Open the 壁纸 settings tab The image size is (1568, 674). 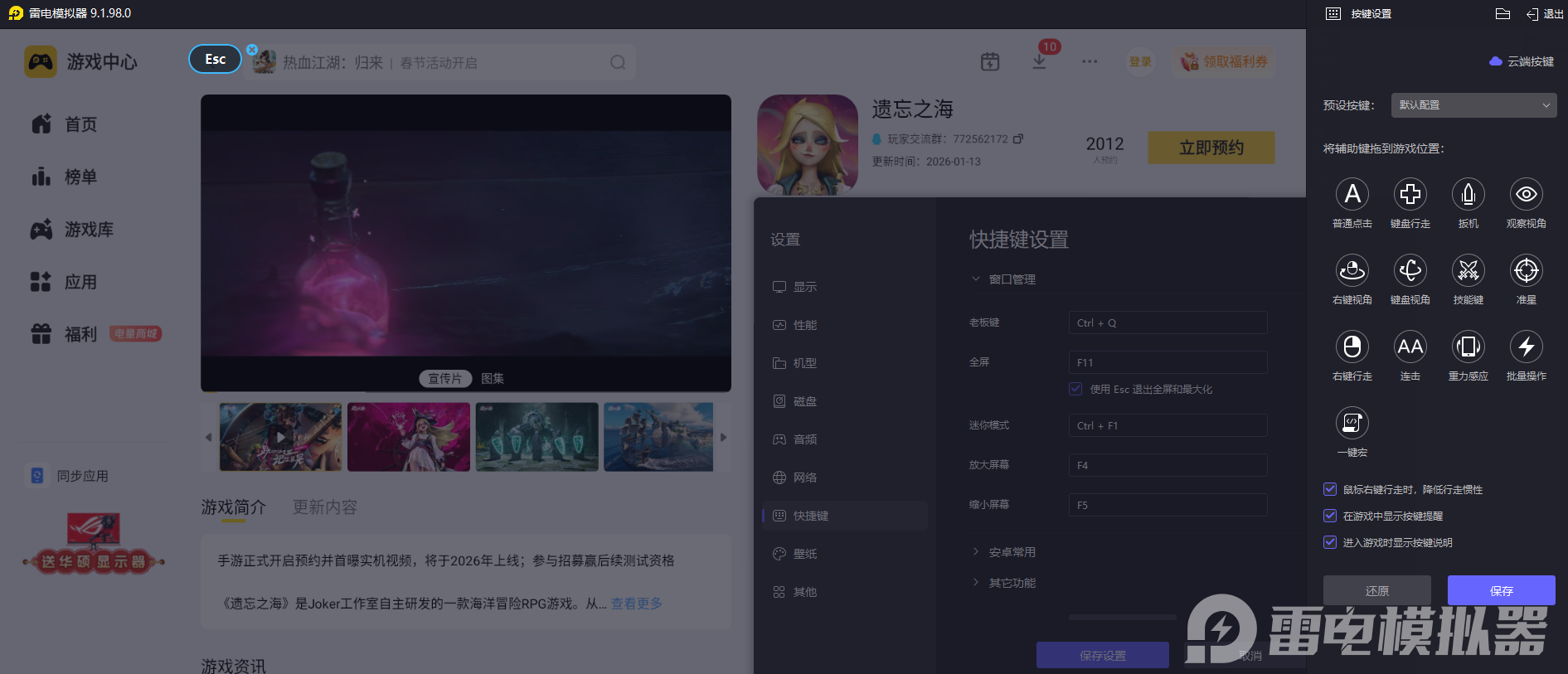[x=804, y=554]
